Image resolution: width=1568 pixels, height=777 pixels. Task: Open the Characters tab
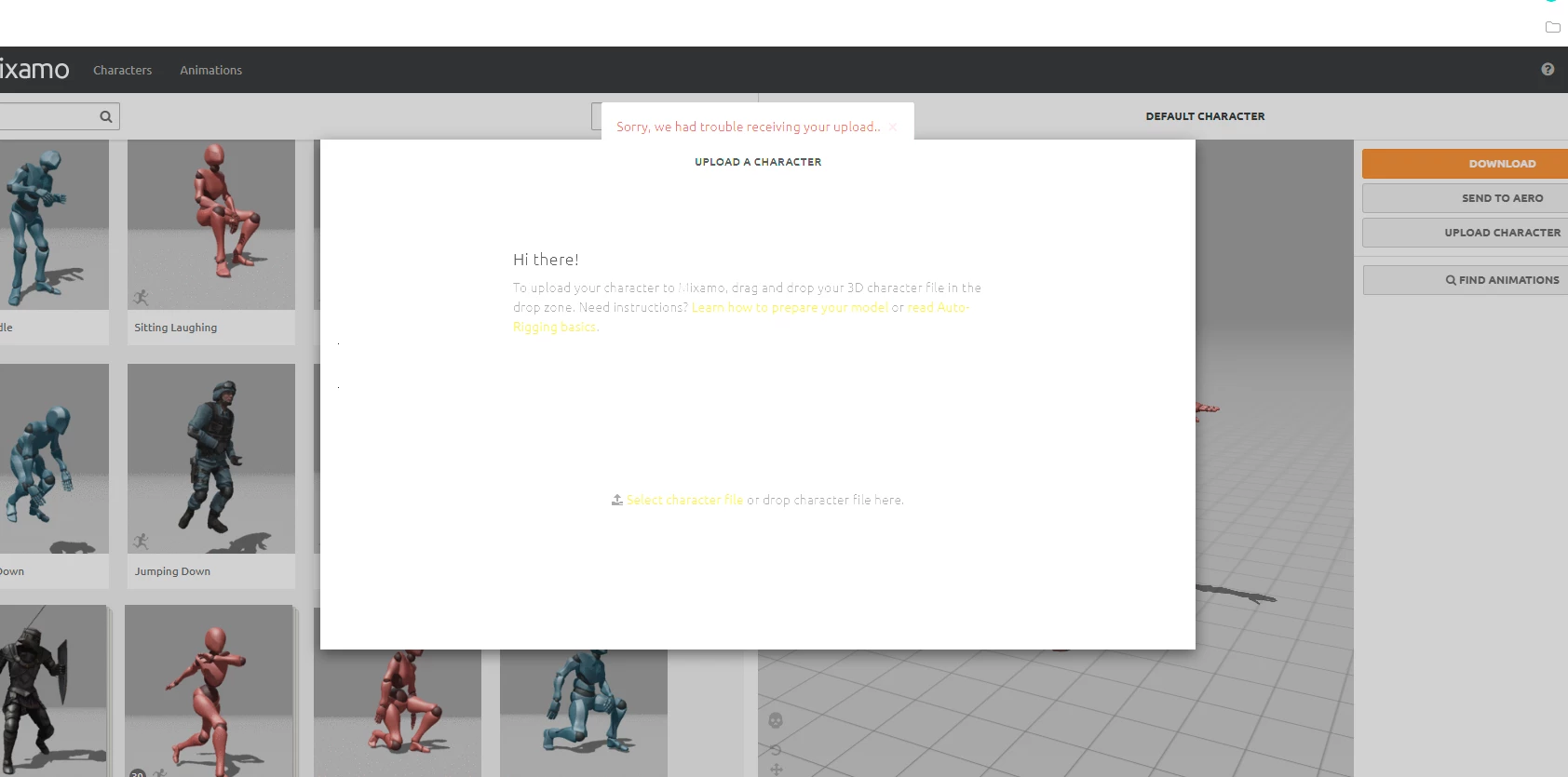(x=122, y=70)
